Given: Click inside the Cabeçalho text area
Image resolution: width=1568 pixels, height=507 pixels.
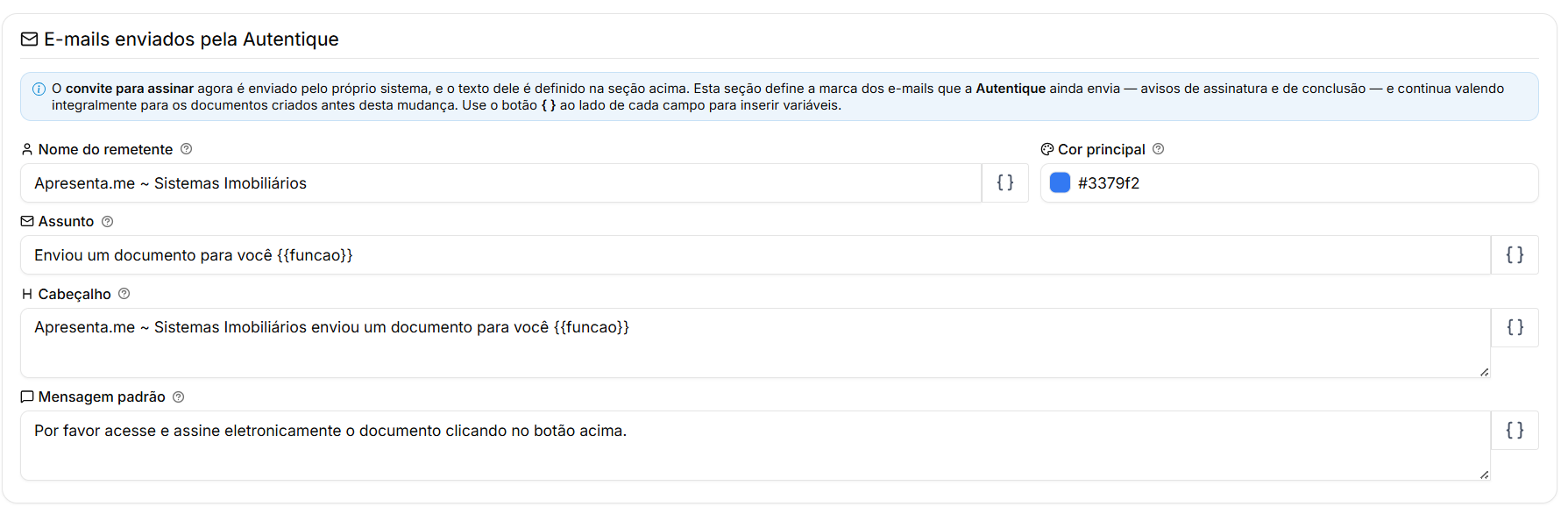Looking at the screenshot, I should click(756, 343).
